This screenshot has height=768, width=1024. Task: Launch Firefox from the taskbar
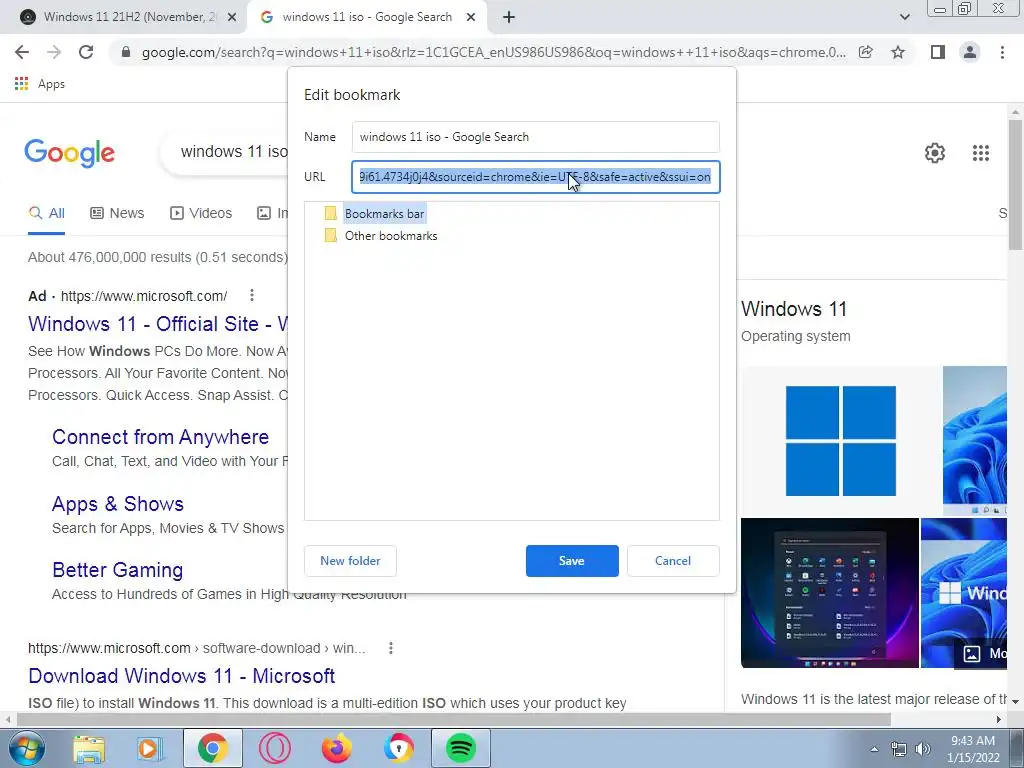click(x=336, y=748)
